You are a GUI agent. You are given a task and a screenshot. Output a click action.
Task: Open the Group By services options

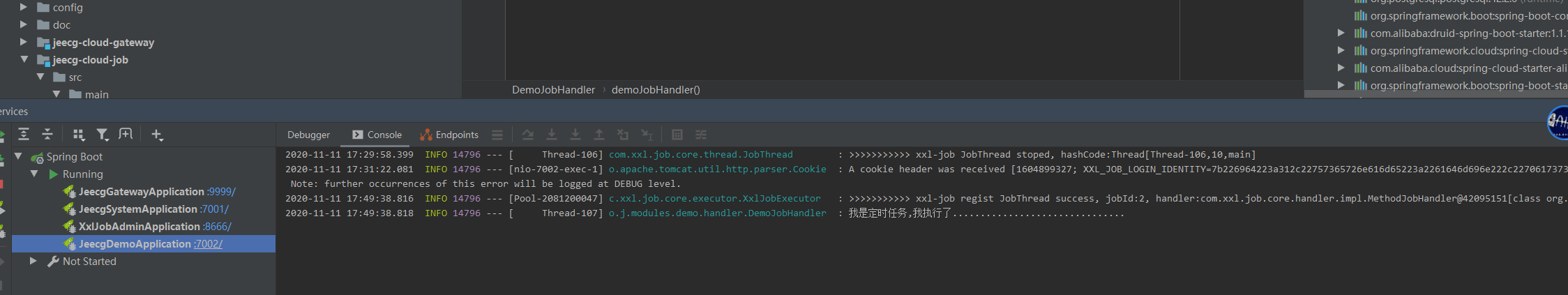click(x=79, y=135)
